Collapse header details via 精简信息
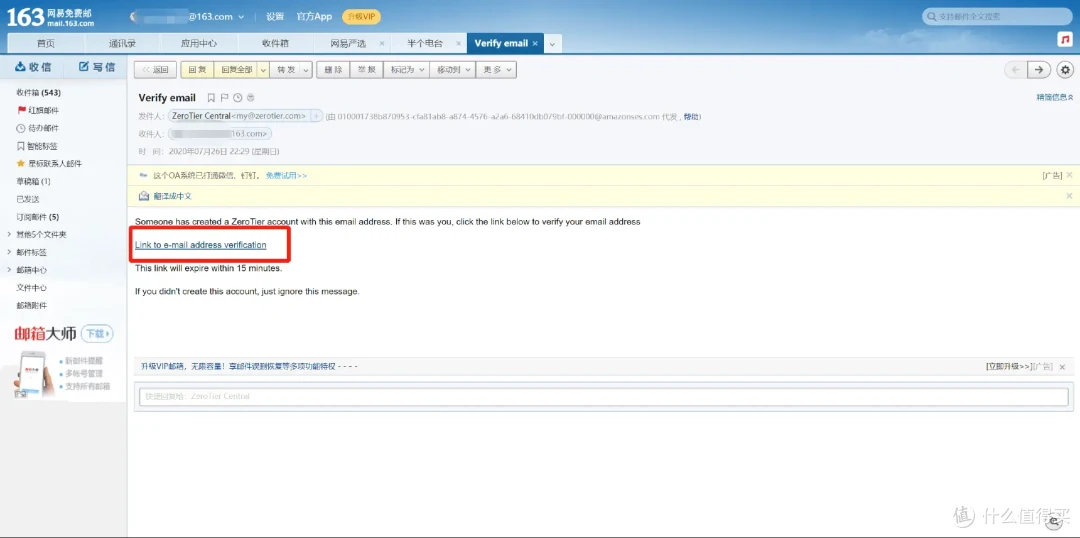The height and width of the screenshot is (538, 1080). click(x=1054, y=98)
